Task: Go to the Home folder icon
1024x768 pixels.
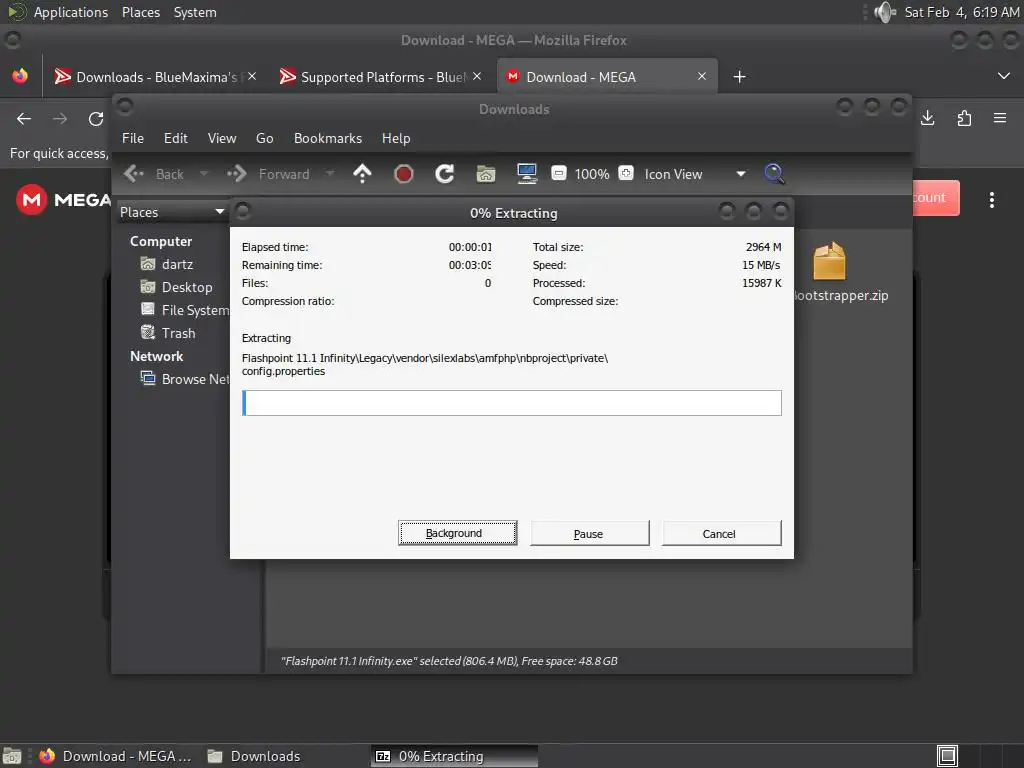Action: point(486,174)
